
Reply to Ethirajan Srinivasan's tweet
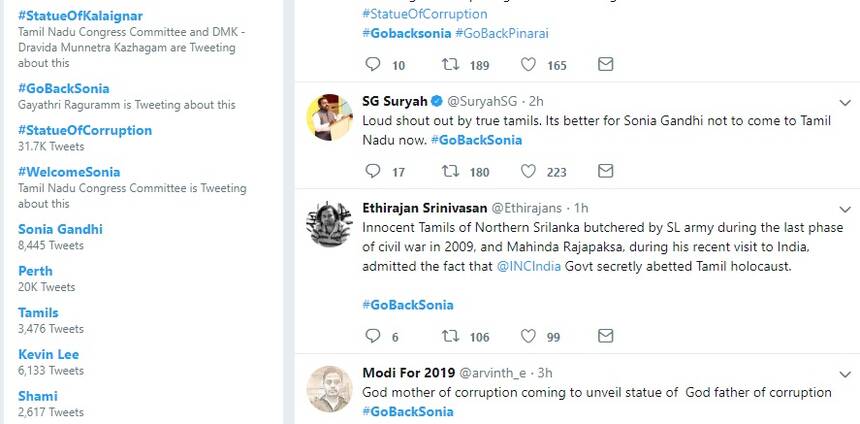(x=373, y=336)
